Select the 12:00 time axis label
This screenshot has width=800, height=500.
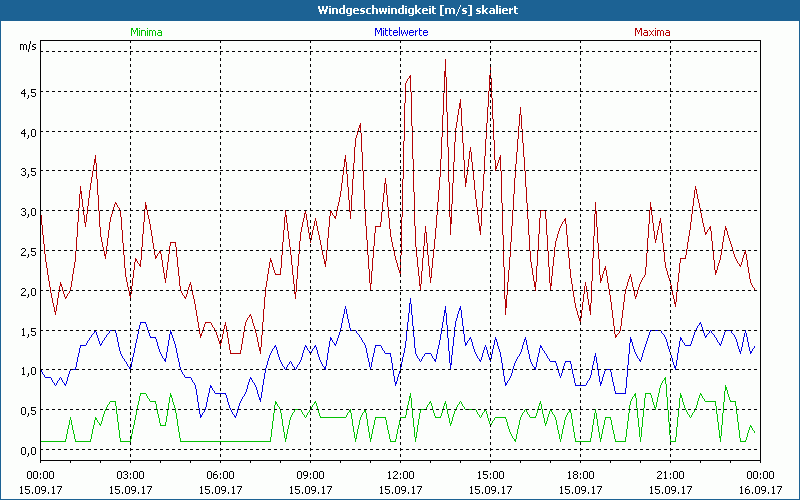point(400,475)
